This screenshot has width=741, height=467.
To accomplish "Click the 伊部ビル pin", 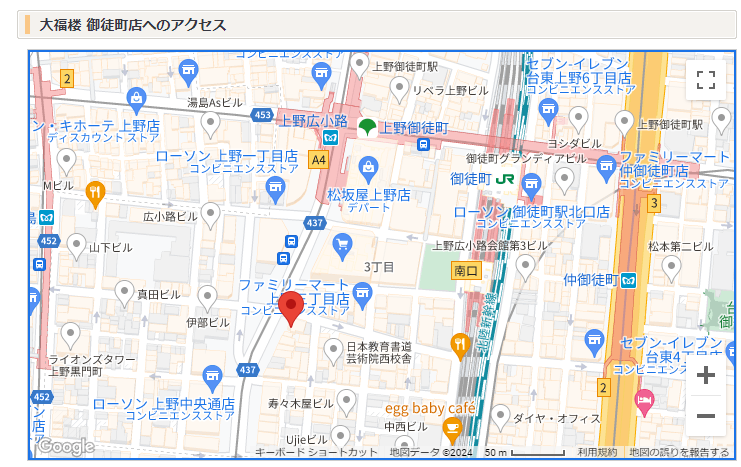I will 207,299.
